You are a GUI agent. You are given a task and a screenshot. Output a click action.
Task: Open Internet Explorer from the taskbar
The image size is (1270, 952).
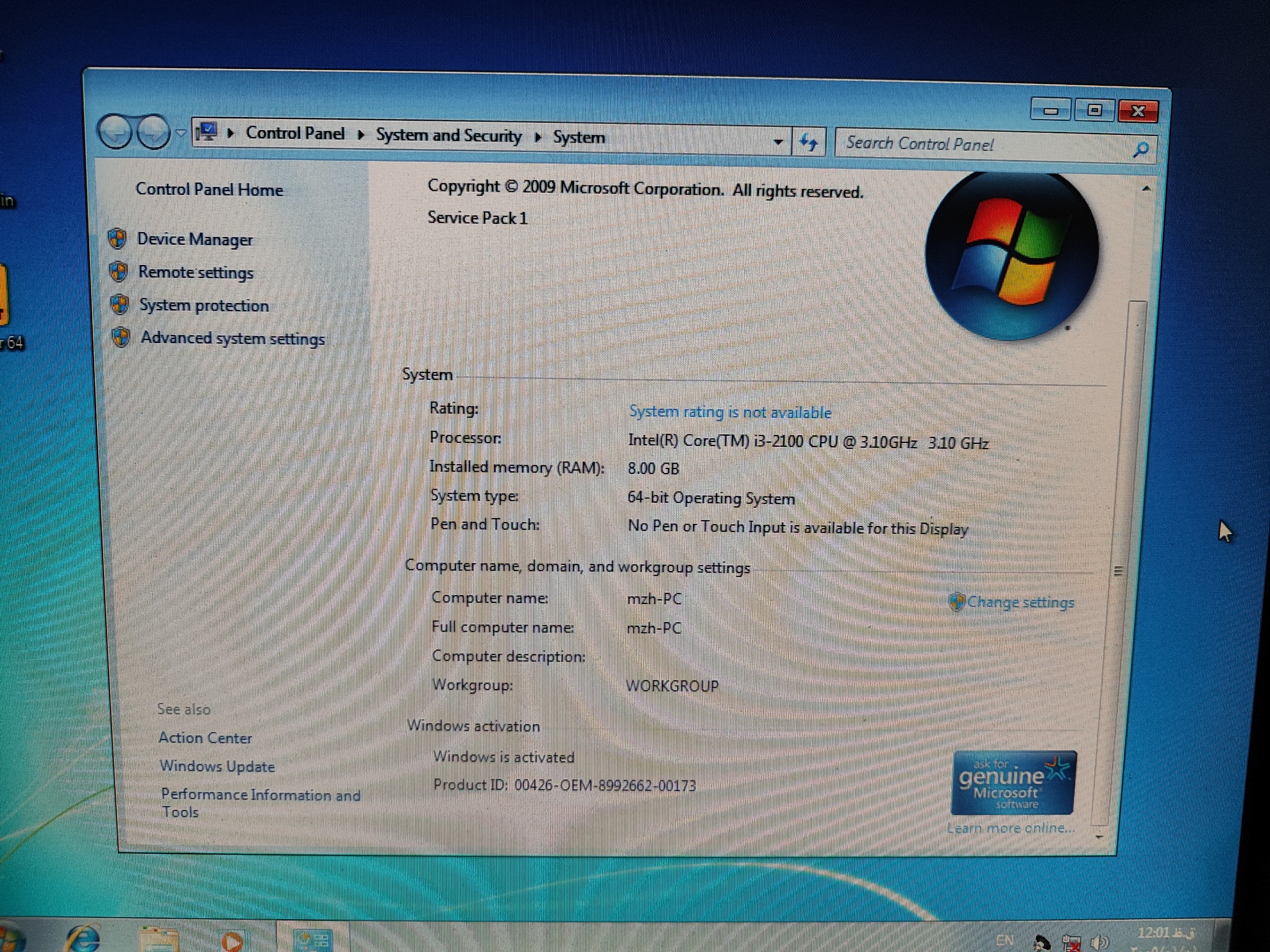coord(83,939)
